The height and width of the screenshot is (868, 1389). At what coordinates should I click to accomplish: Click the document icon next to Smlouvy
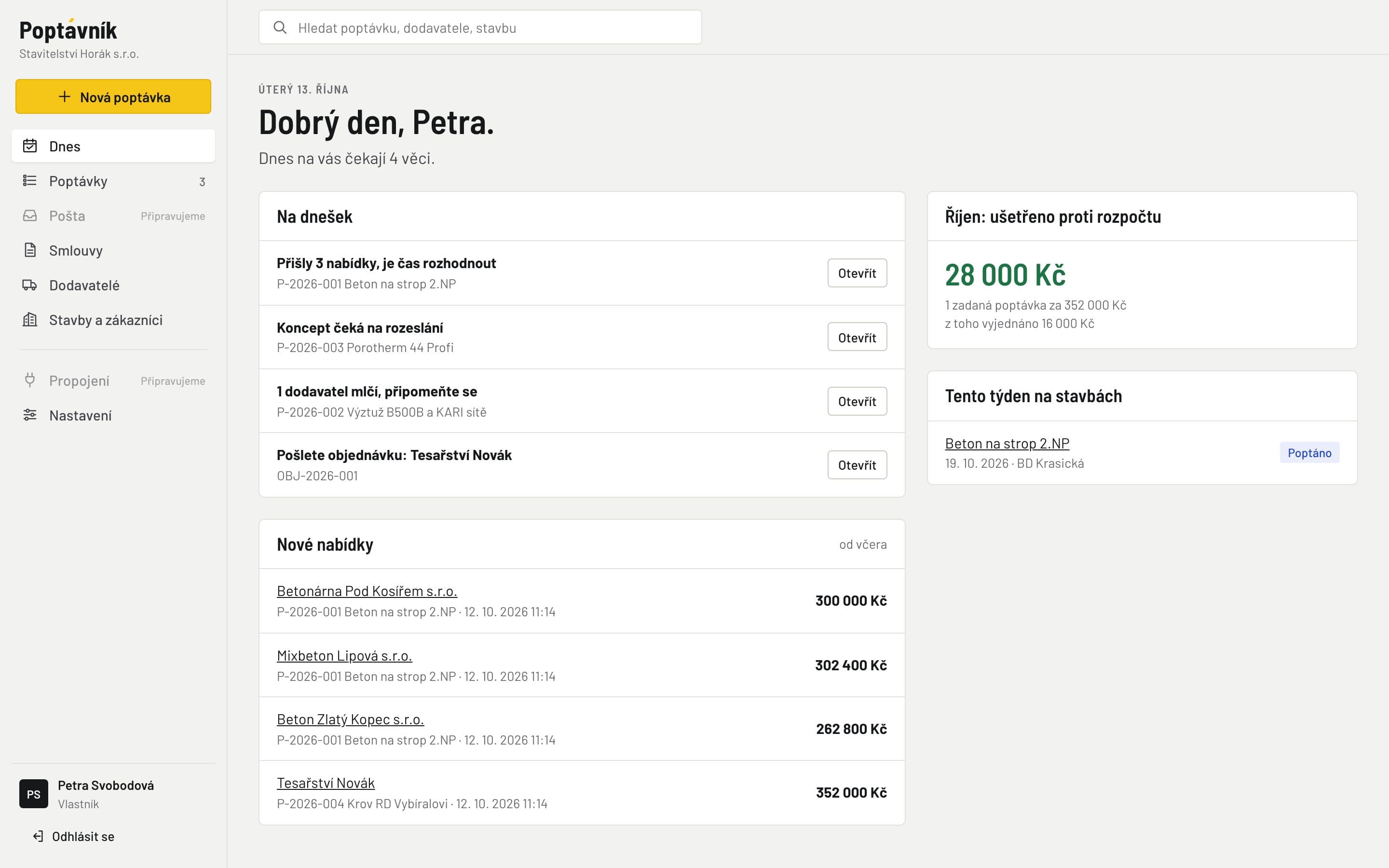tap(30, 250)
